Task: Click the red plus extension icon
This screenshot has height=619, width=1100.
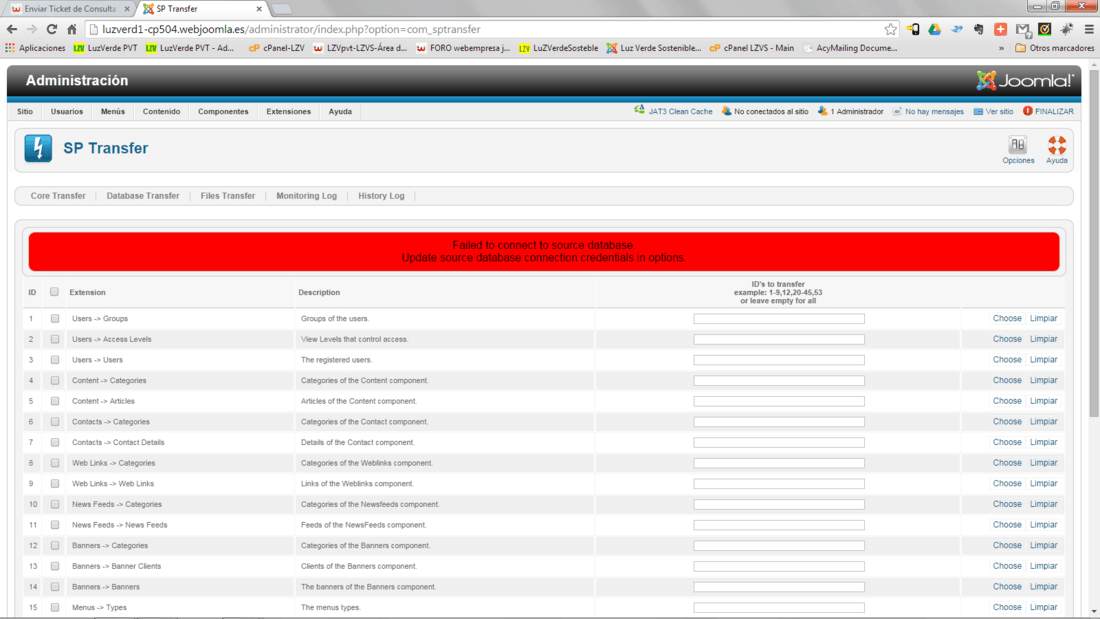Action: pos(1000,29)
